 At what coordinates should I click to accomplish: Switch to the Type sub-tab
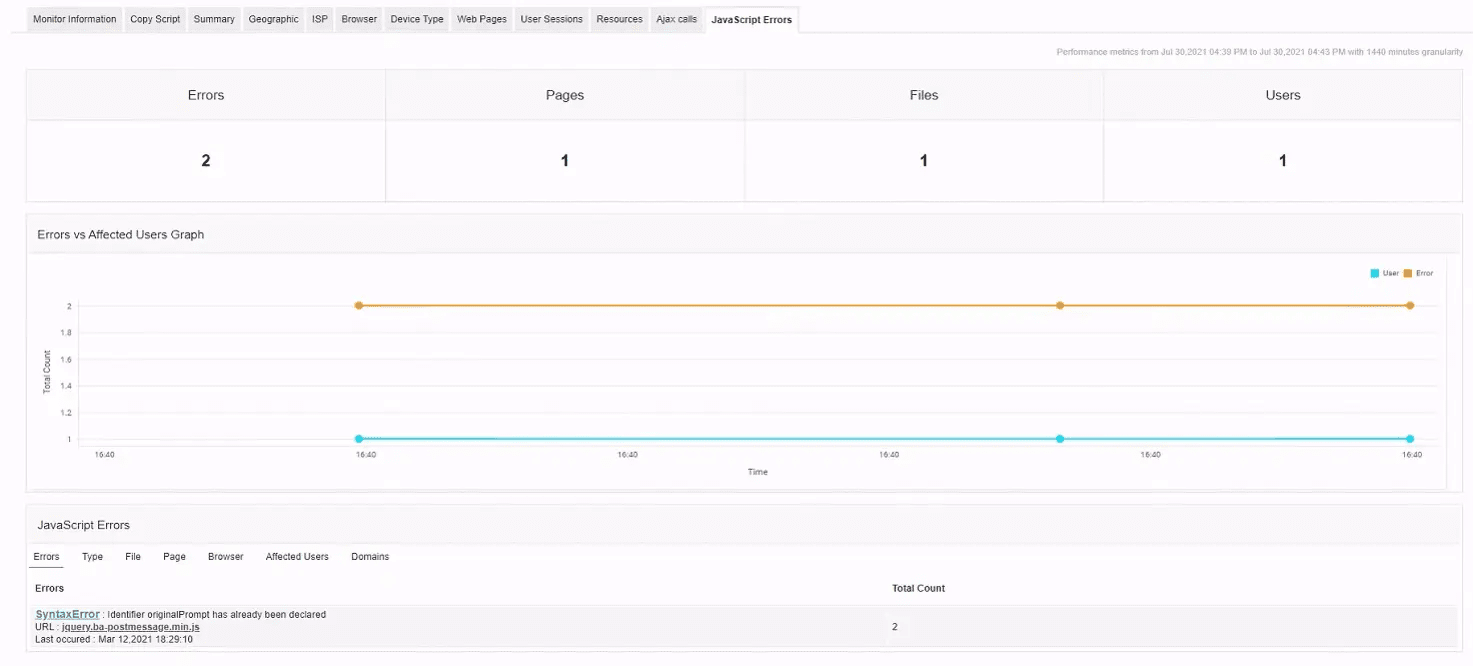pyautogui.click(x=91, y=556)
